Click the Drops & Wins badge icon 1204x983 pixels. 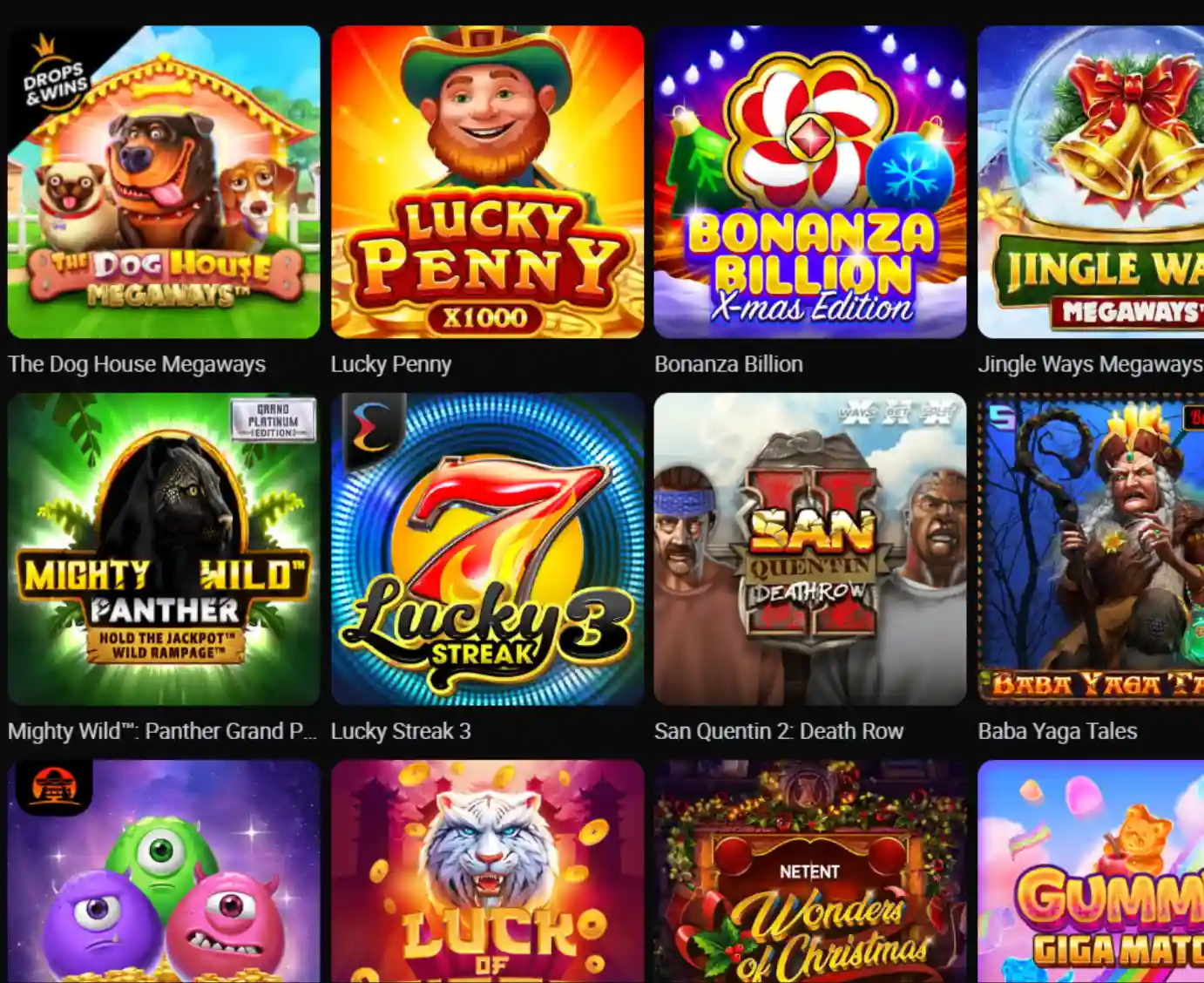tap(52, 74)
